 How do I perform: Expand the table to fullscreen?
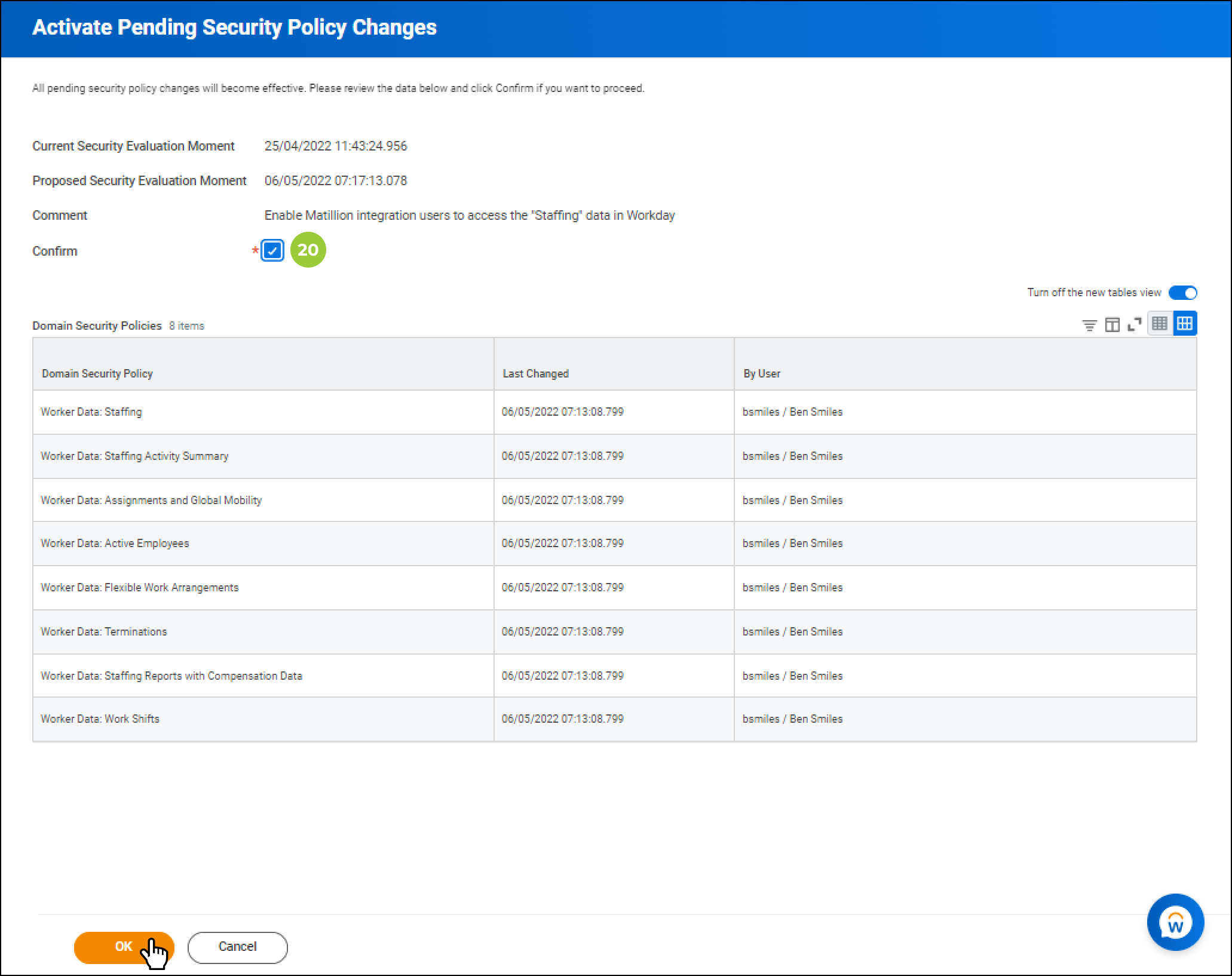click(1134, 324)
